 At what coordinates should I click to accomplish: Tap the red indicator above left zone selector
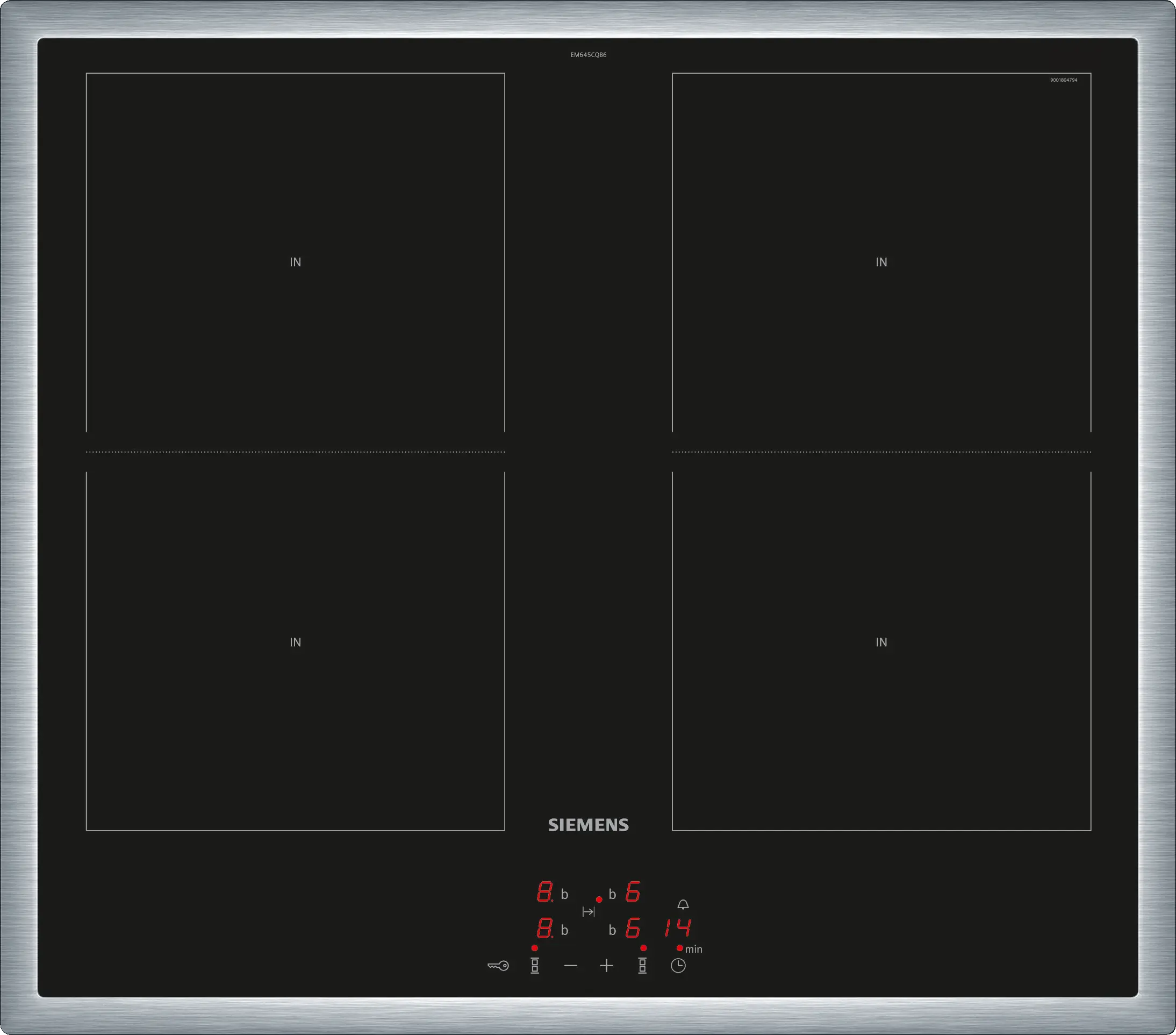tap(534, 948)
